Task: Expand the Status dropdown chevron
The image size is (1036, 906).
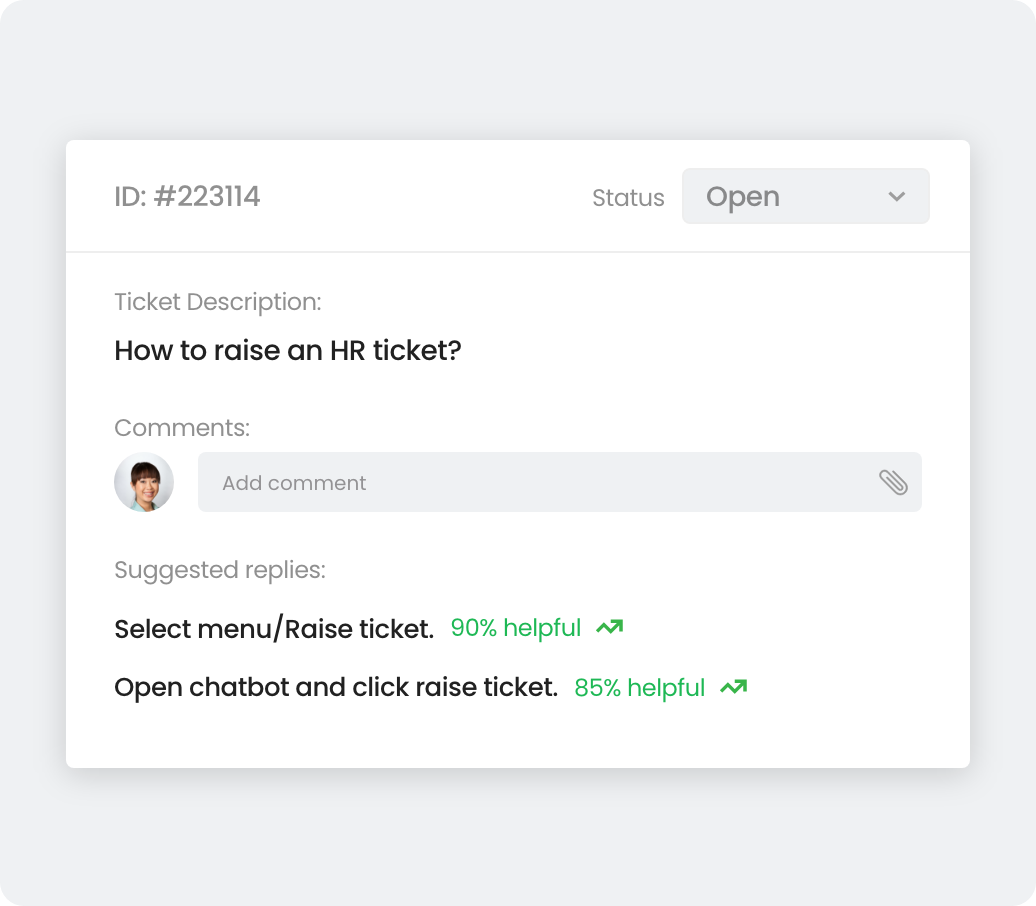Action: click(x=896, y=197)
